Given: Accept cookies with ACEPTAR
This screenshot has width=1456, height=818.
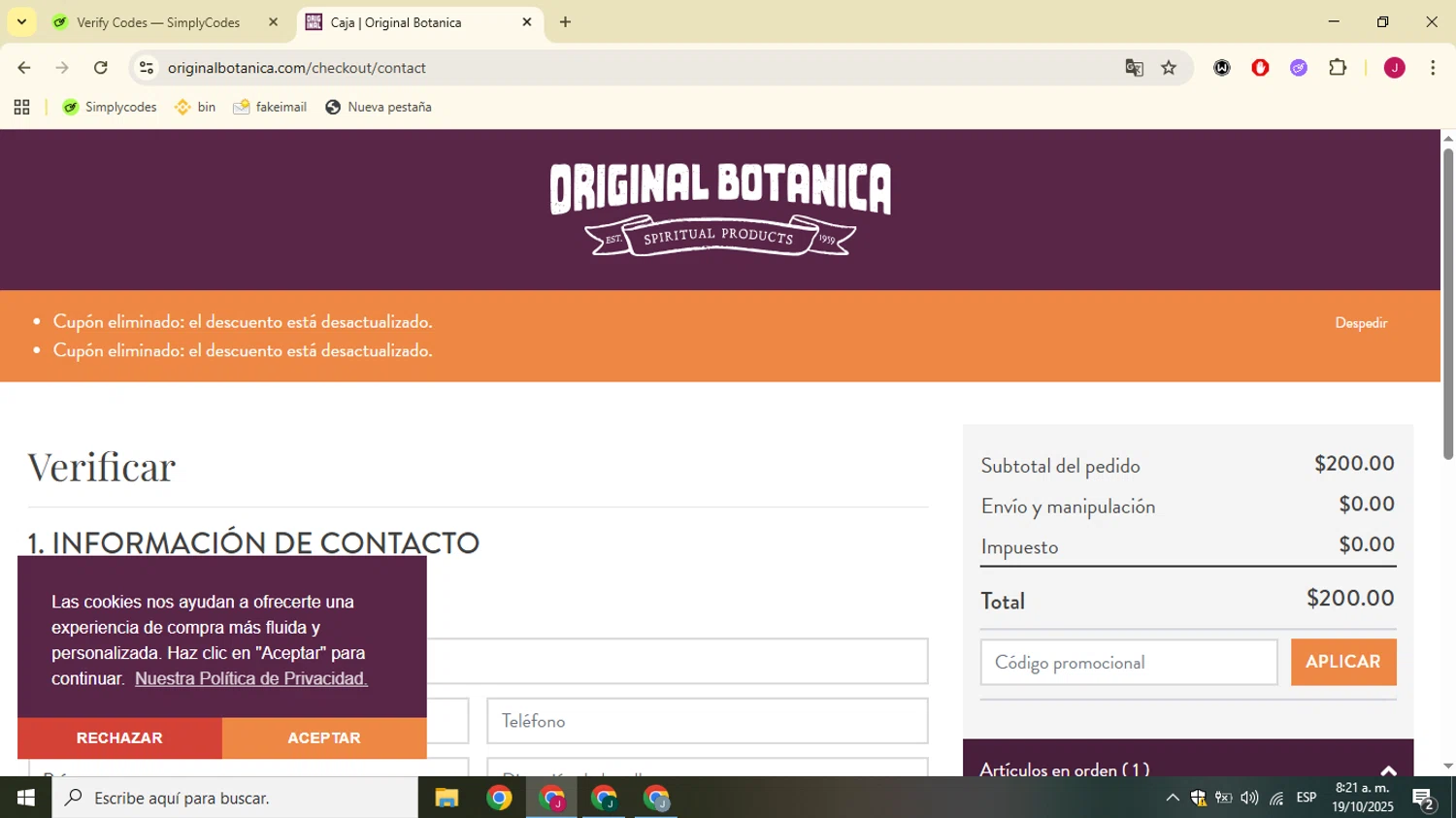Looking at the screenshot, I should (x=324, y=737).
